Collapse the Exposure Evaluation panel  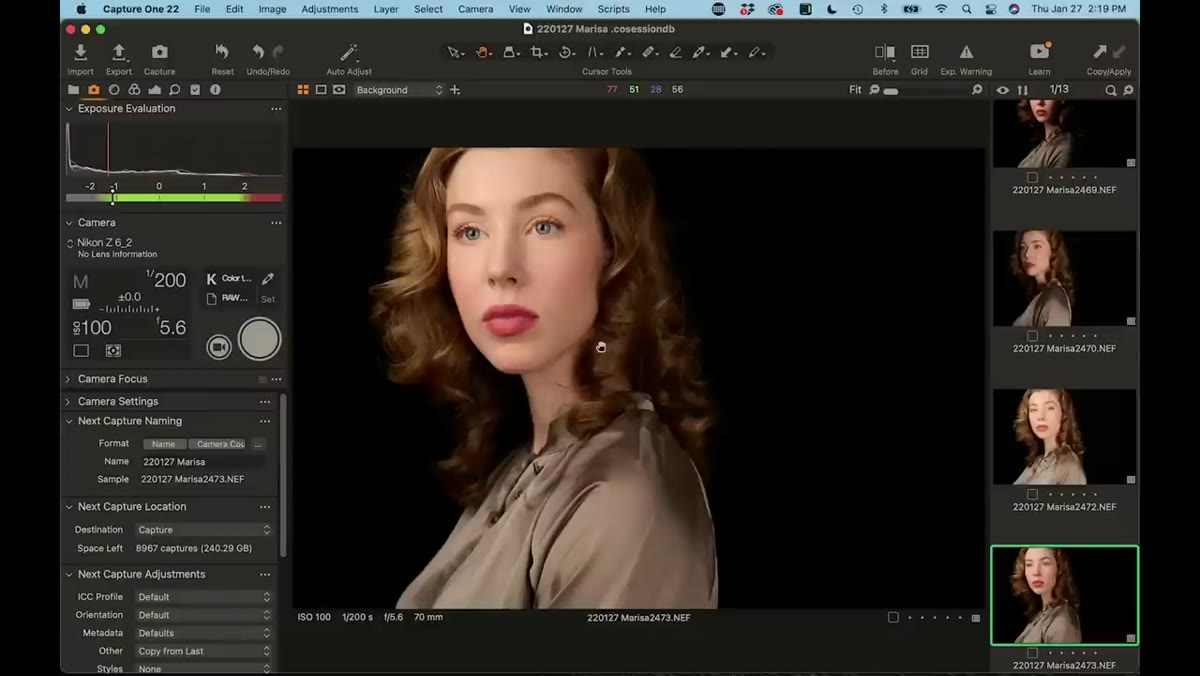(69, 109)
